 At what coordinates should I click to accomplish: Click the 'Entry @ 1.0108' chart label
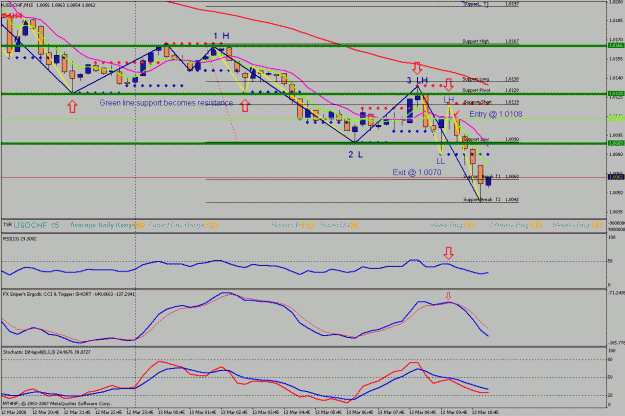click(x=495, y=114)
